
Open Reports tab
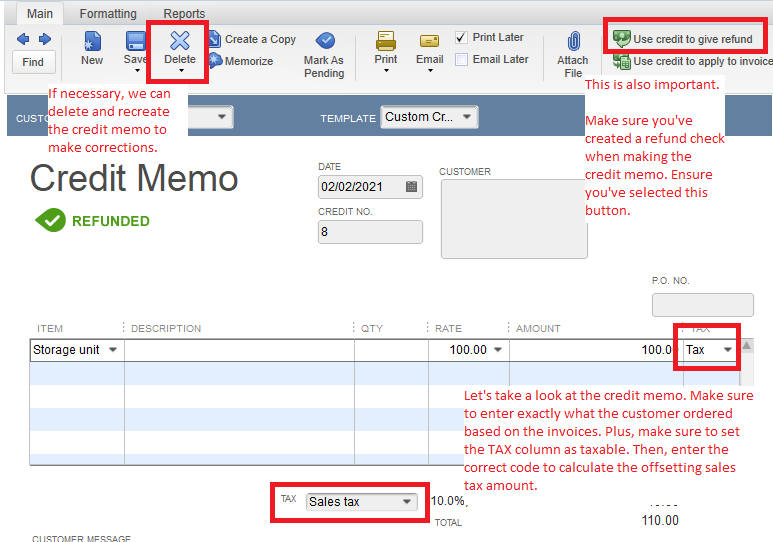click(x=184, y=13)
